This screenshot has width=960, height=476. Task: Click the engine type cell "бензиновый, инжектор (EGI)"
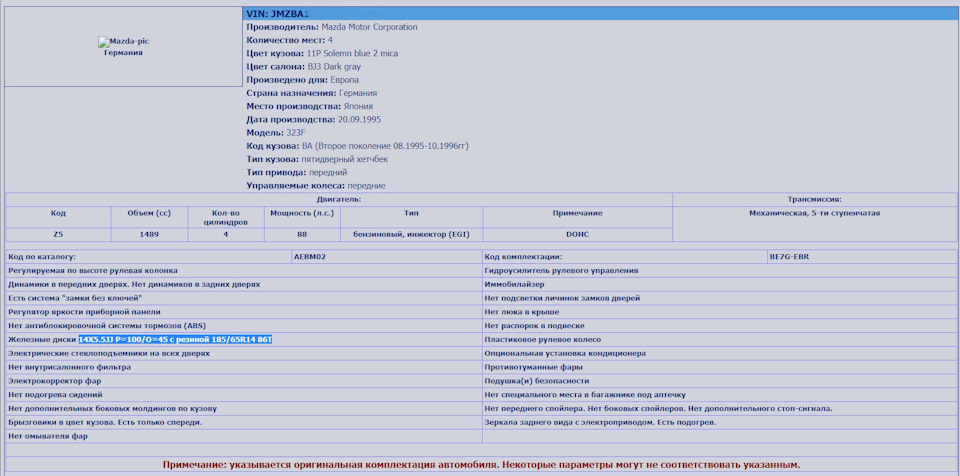(411, 235)
